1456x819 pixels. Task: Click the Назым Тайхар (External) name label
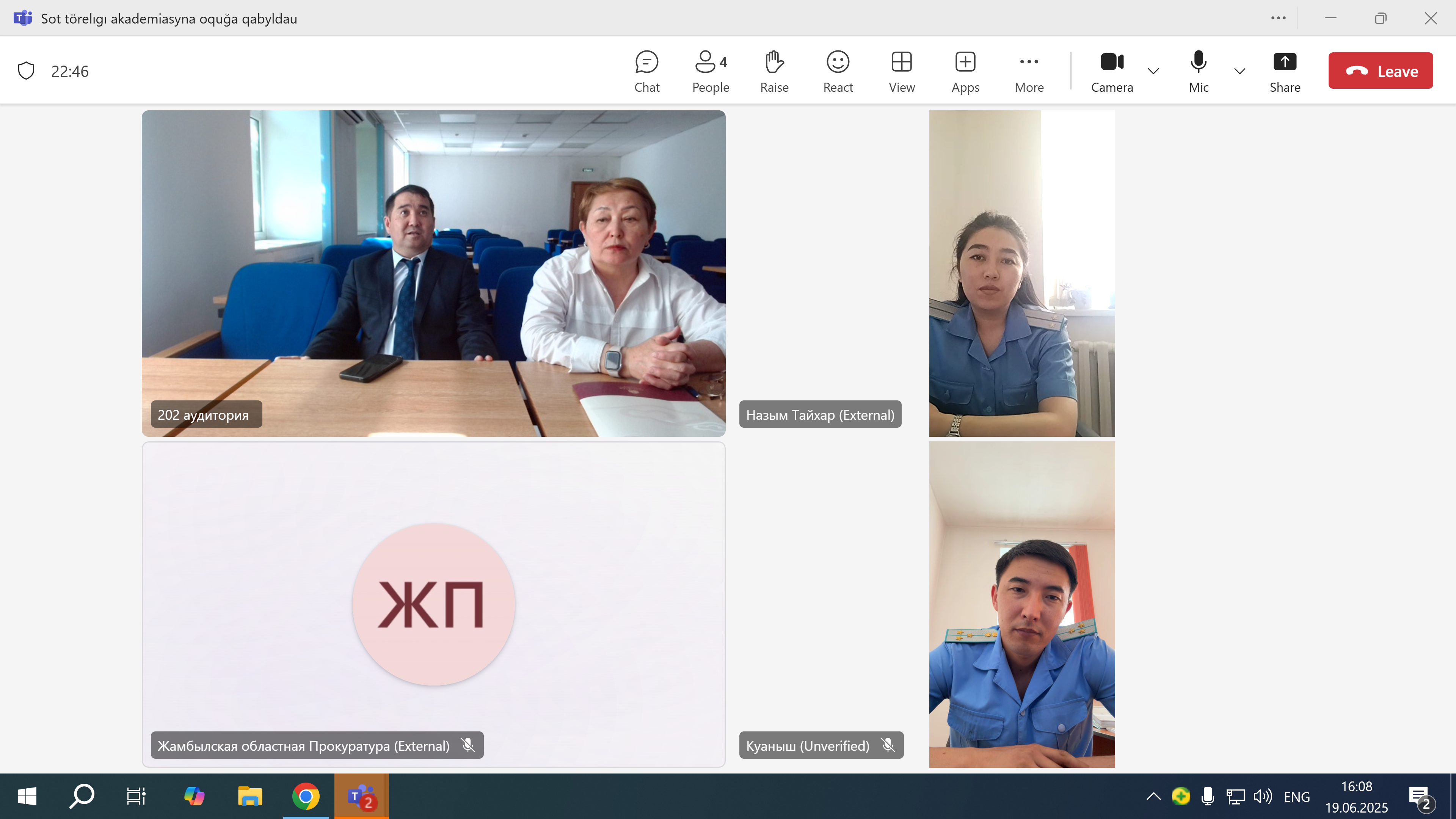tap(820, 414)
